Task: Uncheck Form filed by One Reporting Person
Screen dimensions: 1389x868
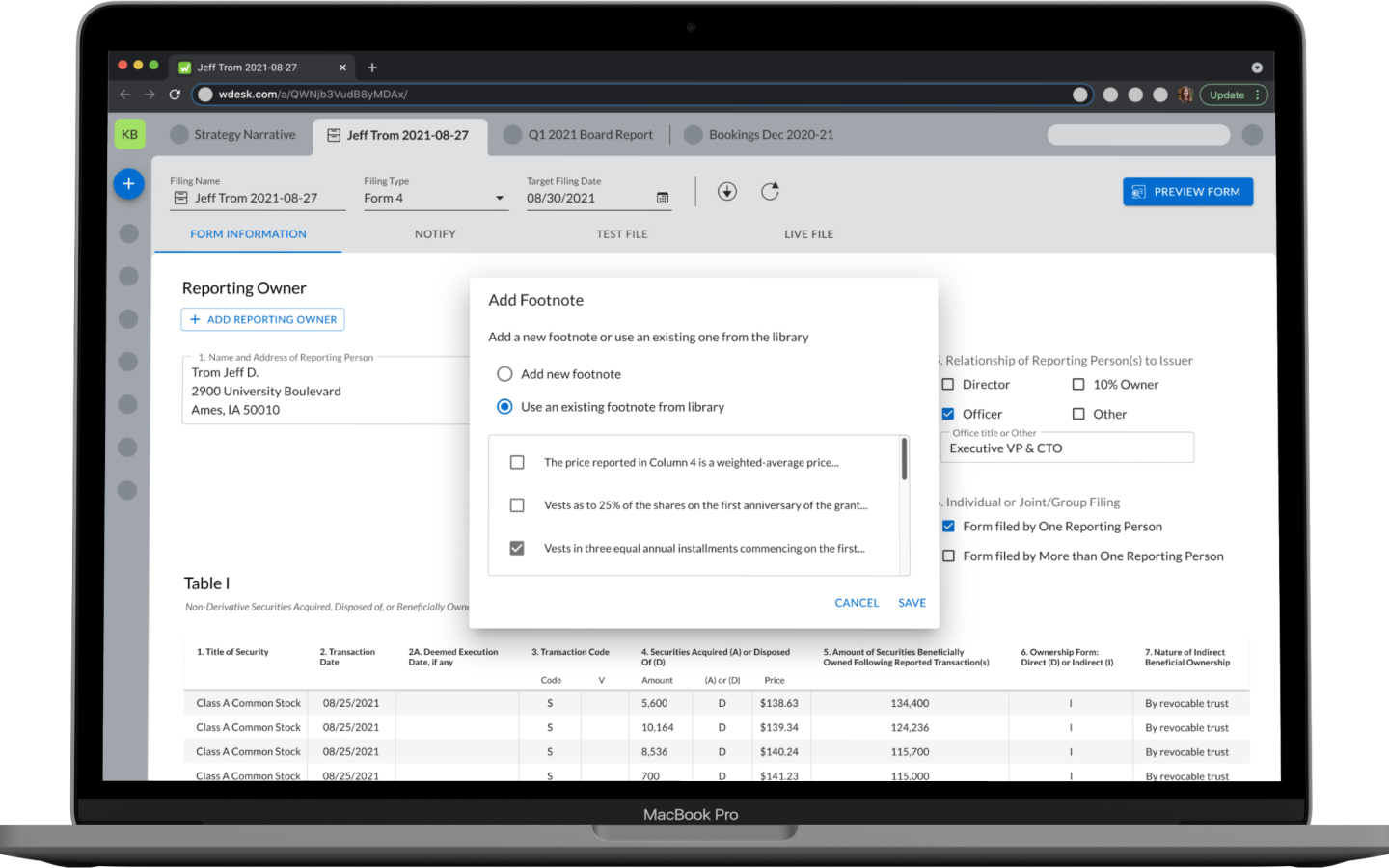Action: pos(948,527)
